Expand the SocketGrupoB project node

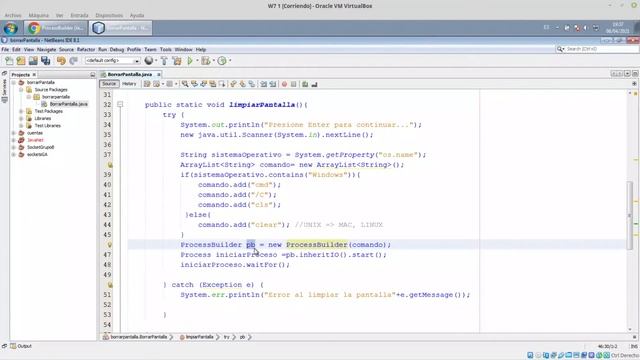coord(13,147)
